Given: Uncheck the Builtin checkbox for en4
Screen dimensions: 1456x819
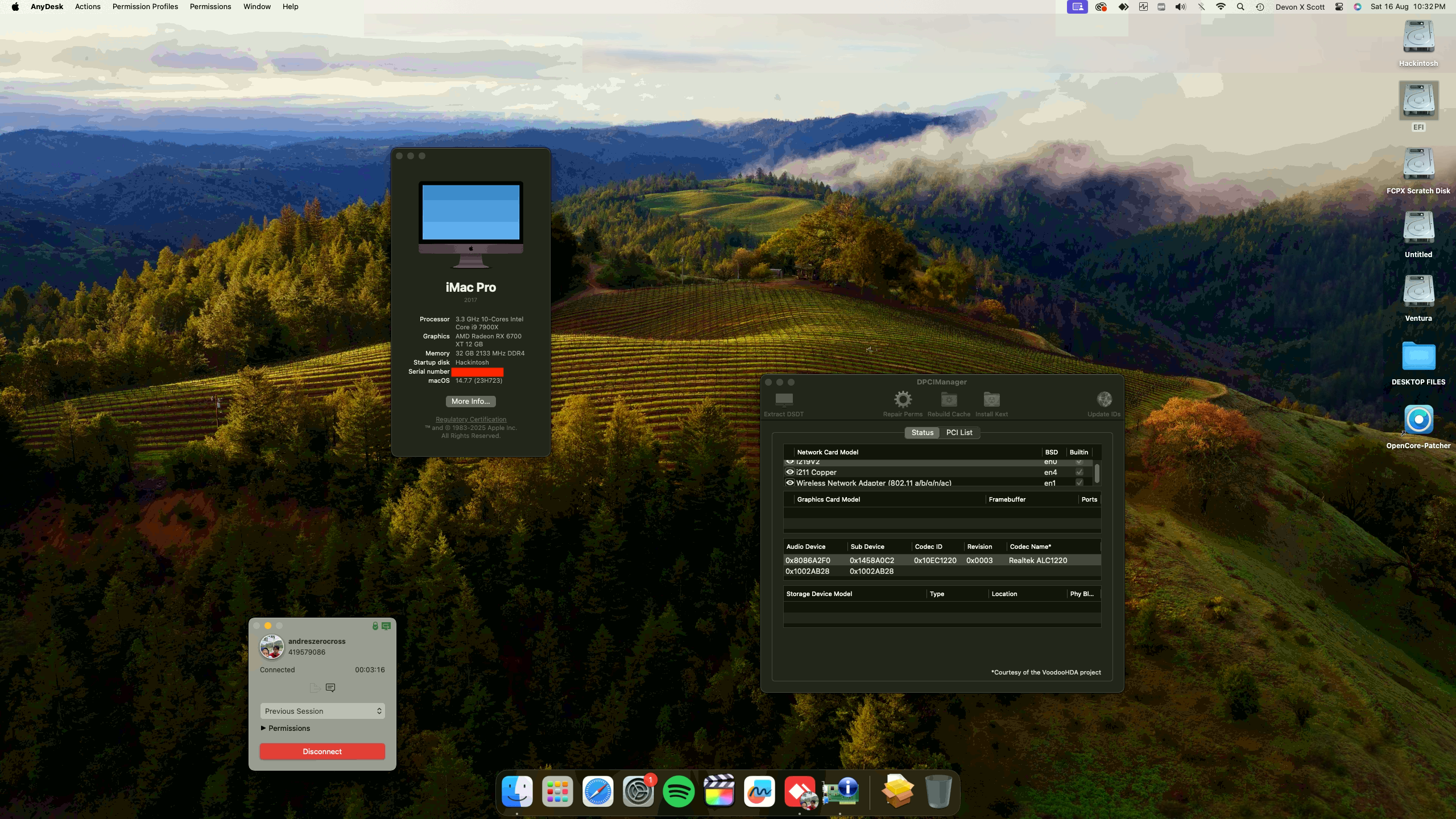Looking at the screenshot, I should 1079,472.
